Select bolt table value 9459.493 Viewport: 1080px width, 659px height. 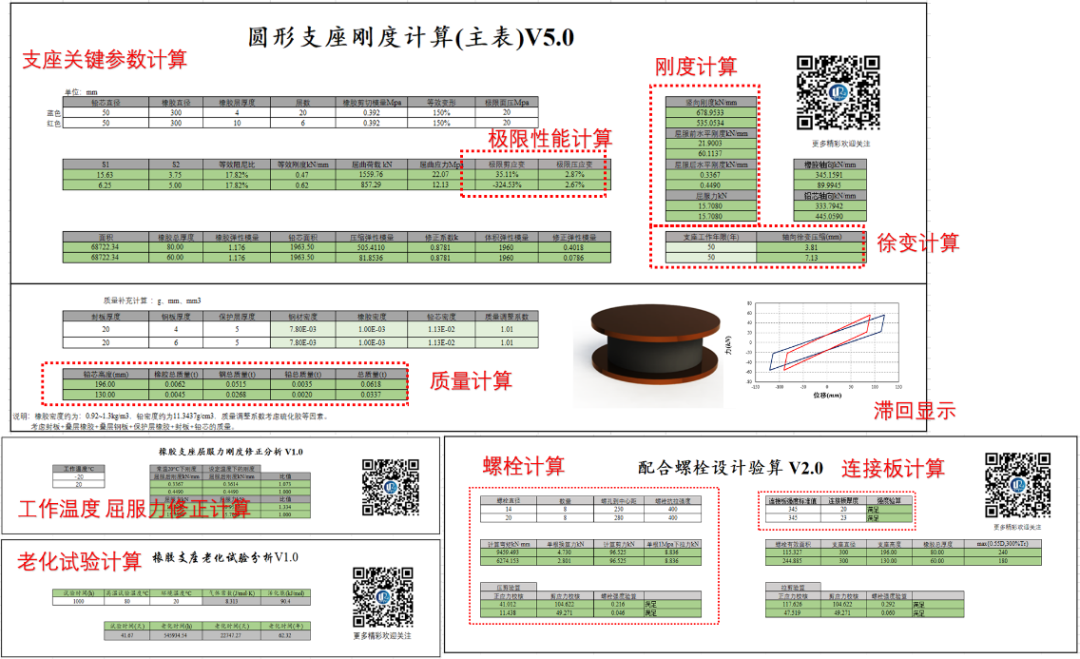point(508,552)
